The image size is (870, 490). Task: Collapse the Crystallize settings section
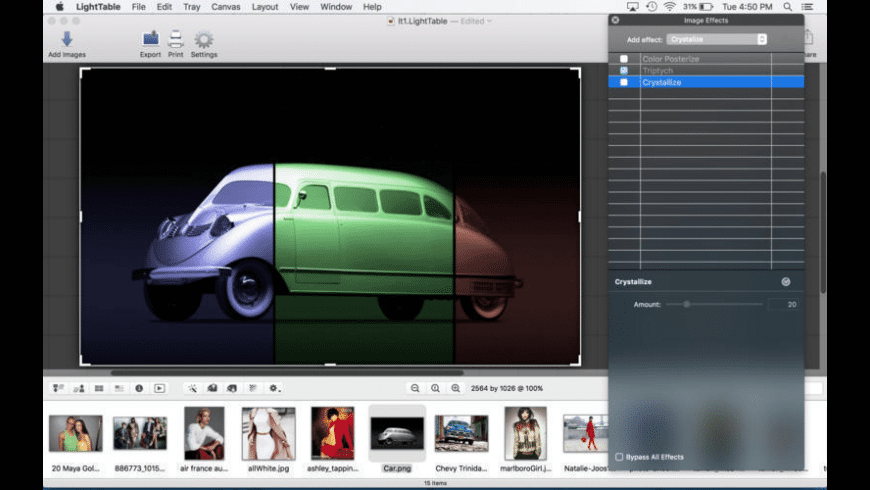pos(786,282)
